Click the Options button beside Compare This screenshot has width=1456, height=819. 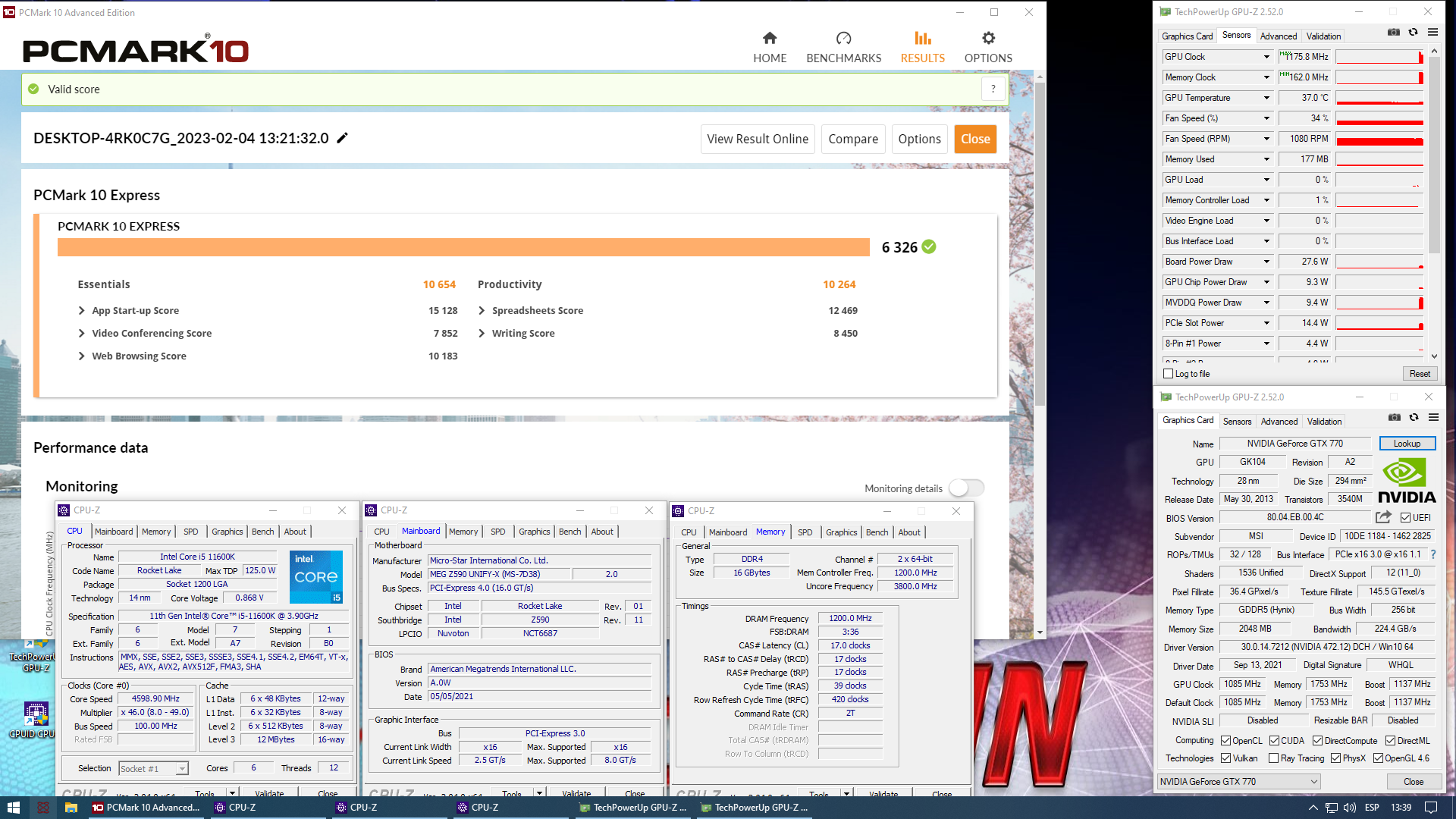point(919,139)
